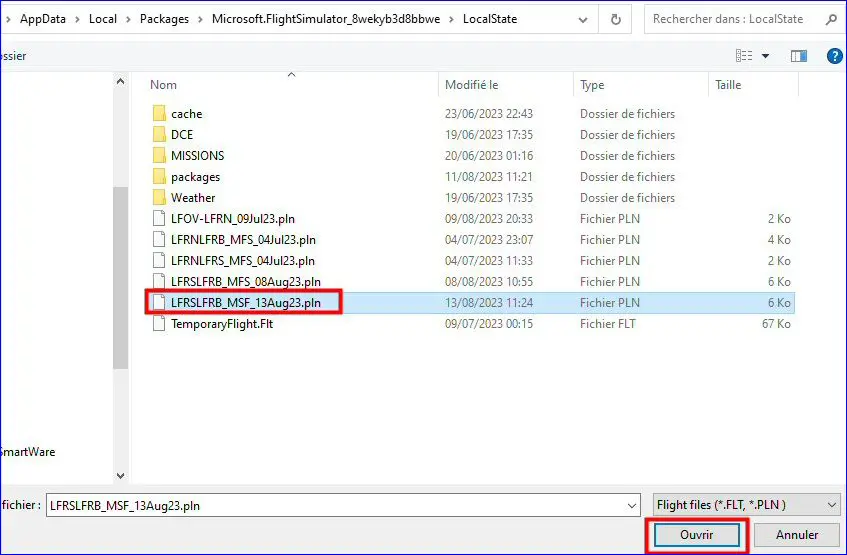Viewport: 847px width, 555px height.
Task: Go to Local in the breadcrumb
Action: 103,19
